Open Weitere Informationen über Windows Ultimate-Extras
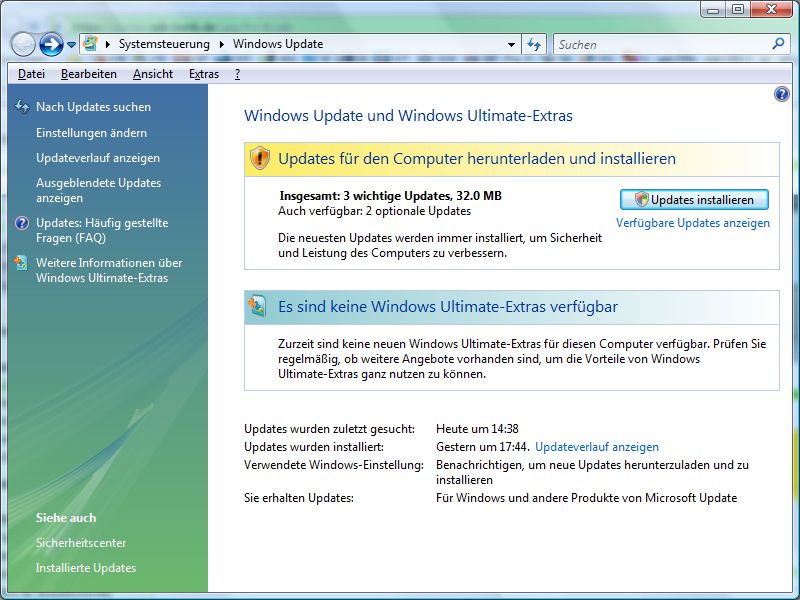Viewport: 800px width, 600px height. pos(109,270)
